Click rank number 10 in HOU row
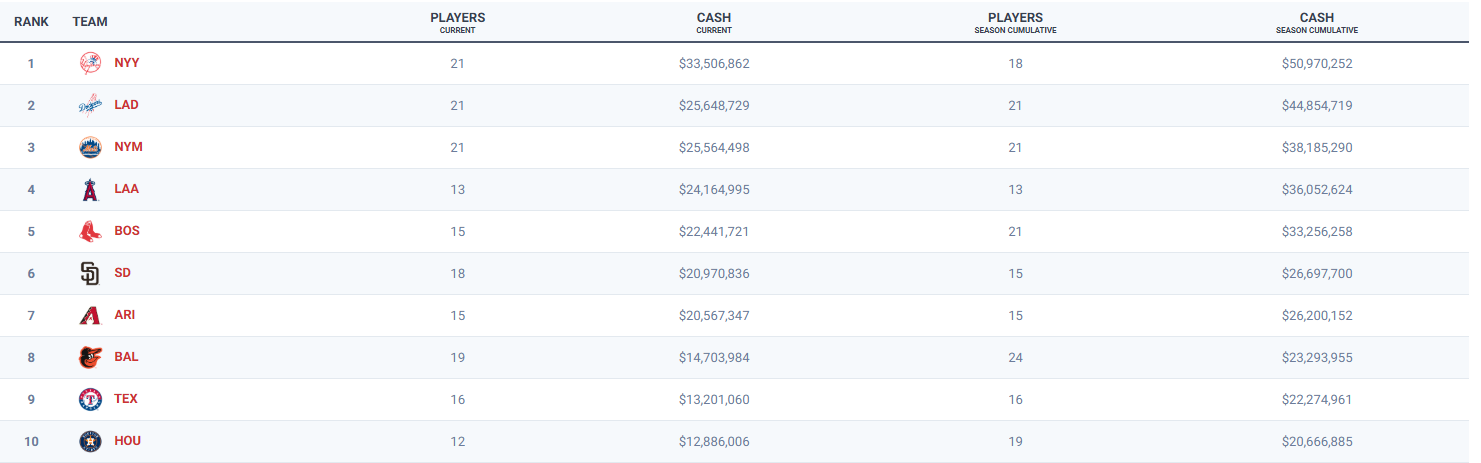This screenshot has height=463, width=1481. (x=31, y=441)
